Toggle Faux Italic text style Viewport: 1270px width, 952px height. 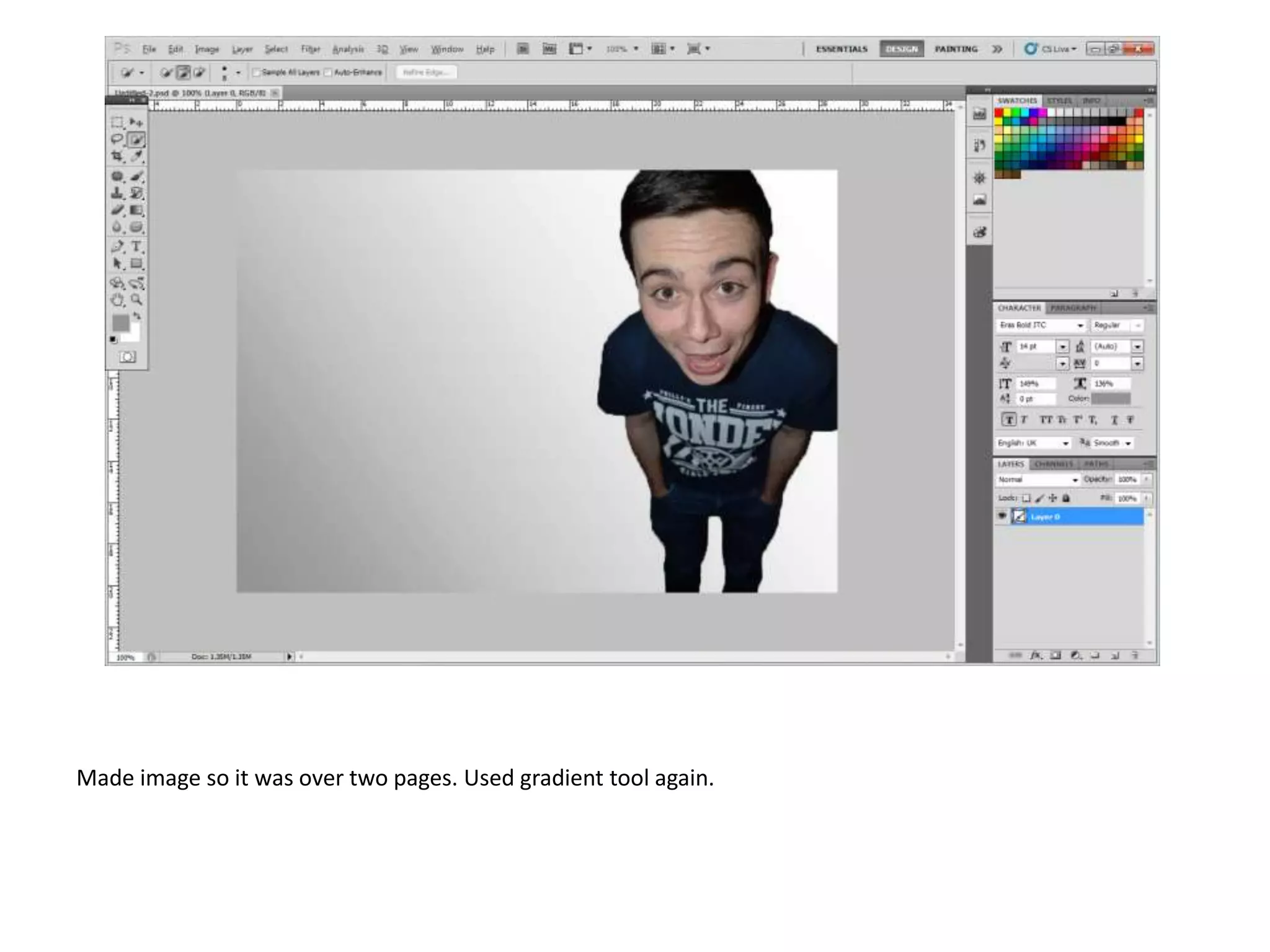1024,420
